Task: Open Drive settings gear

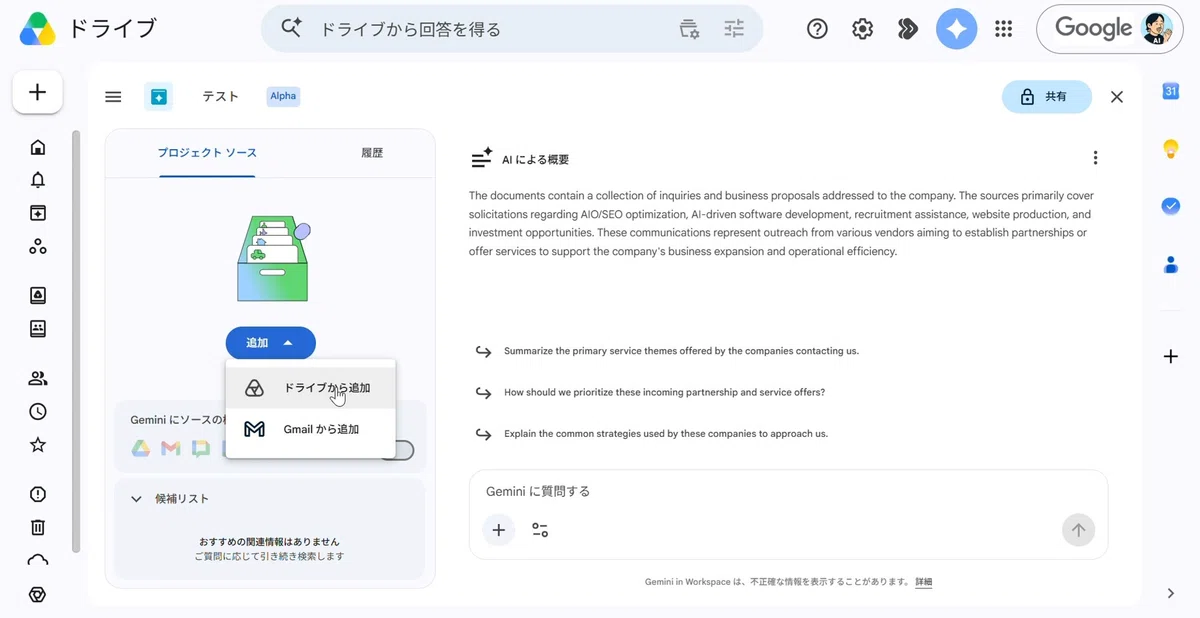Action: [862, 29]
